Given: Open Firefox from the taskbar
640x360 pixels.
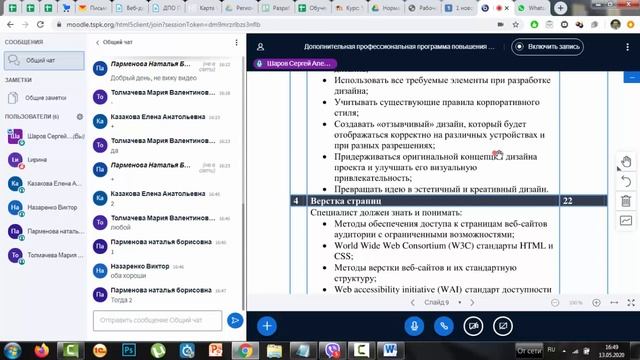Looking at the screenshot, I should pos(41,351).
